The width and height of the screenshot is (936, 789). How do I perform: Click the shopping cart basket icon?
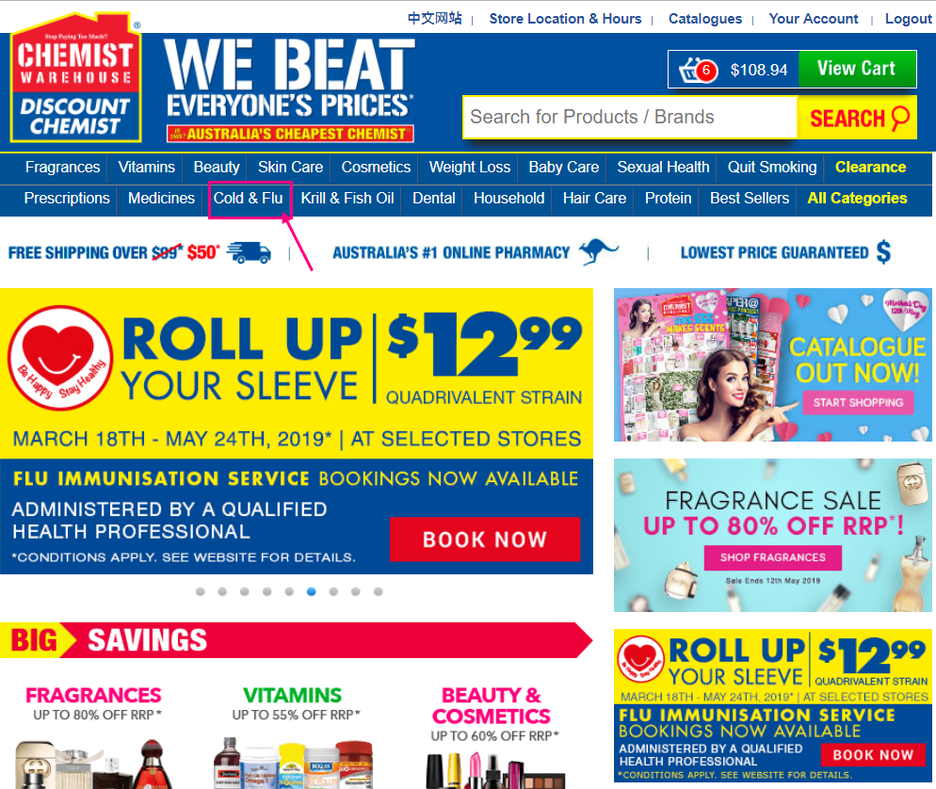697,70
